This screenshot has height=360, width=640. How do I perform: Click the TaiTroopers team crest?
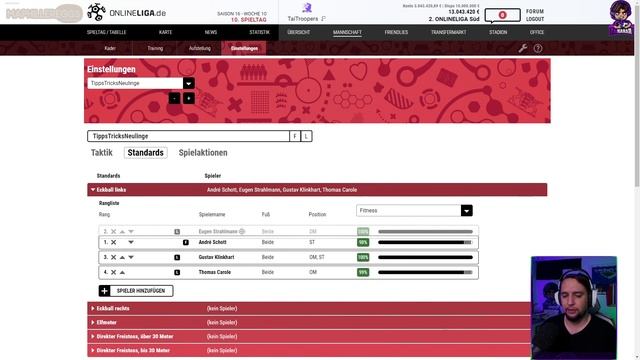tap(307, 7)
